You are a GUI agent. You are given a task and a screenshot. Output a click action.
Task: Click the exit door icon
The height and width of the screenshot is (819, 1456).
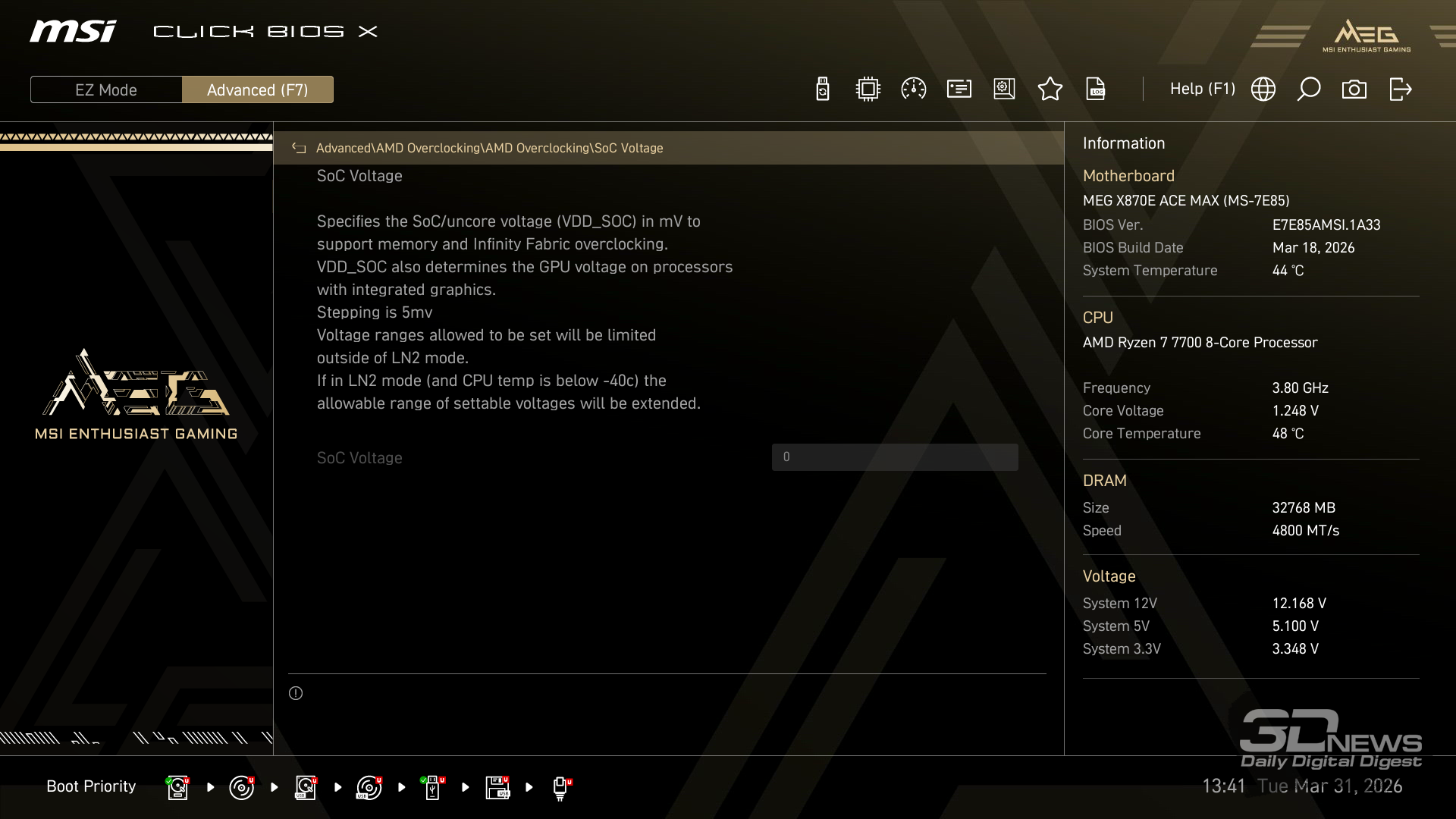[1400, 89]
